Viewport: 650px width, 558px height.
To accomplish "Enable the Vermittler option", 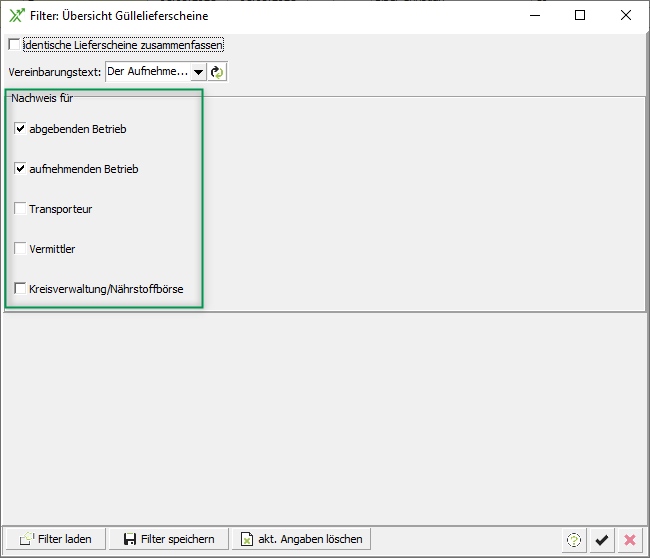I will (x=20, y=249).
